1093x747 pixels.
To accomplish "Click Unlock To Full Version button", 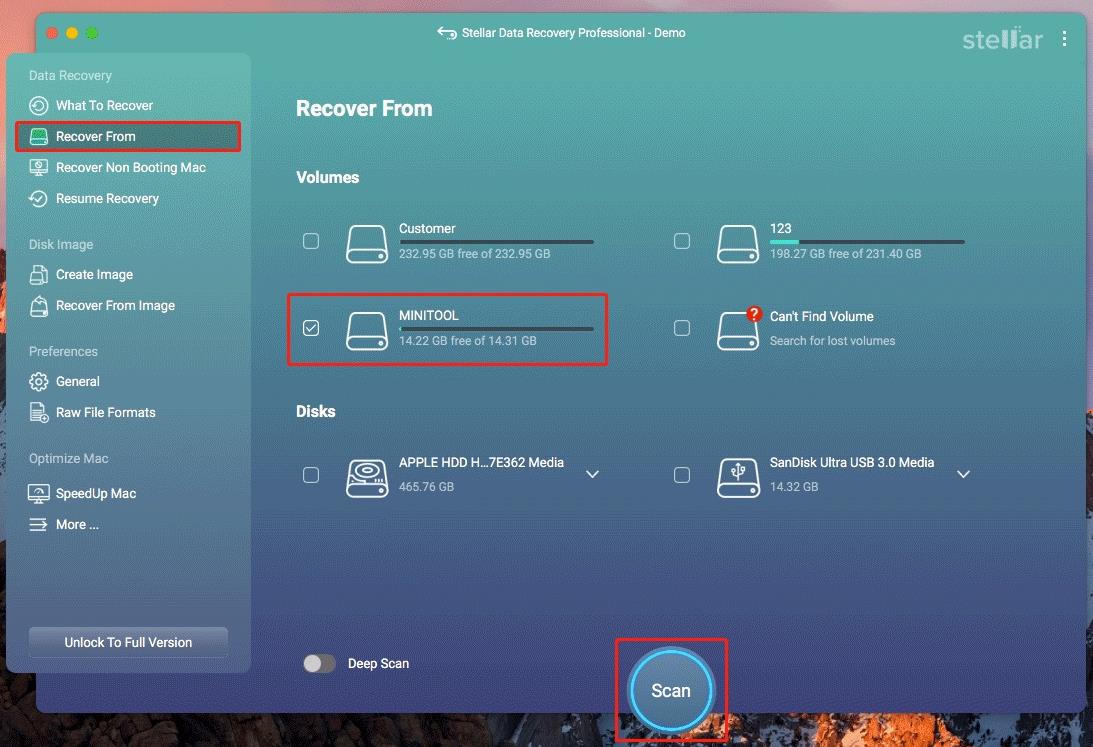I will pyautogui.click(x=128, y=642).
